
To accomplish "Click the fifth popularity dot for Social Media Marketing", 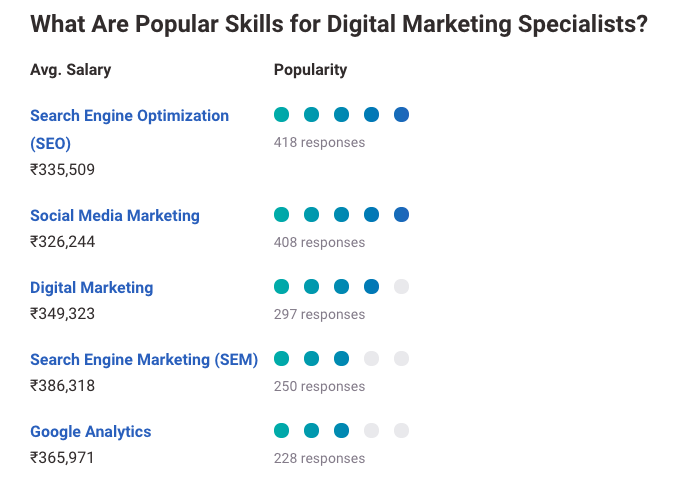I will coord(401,214).
